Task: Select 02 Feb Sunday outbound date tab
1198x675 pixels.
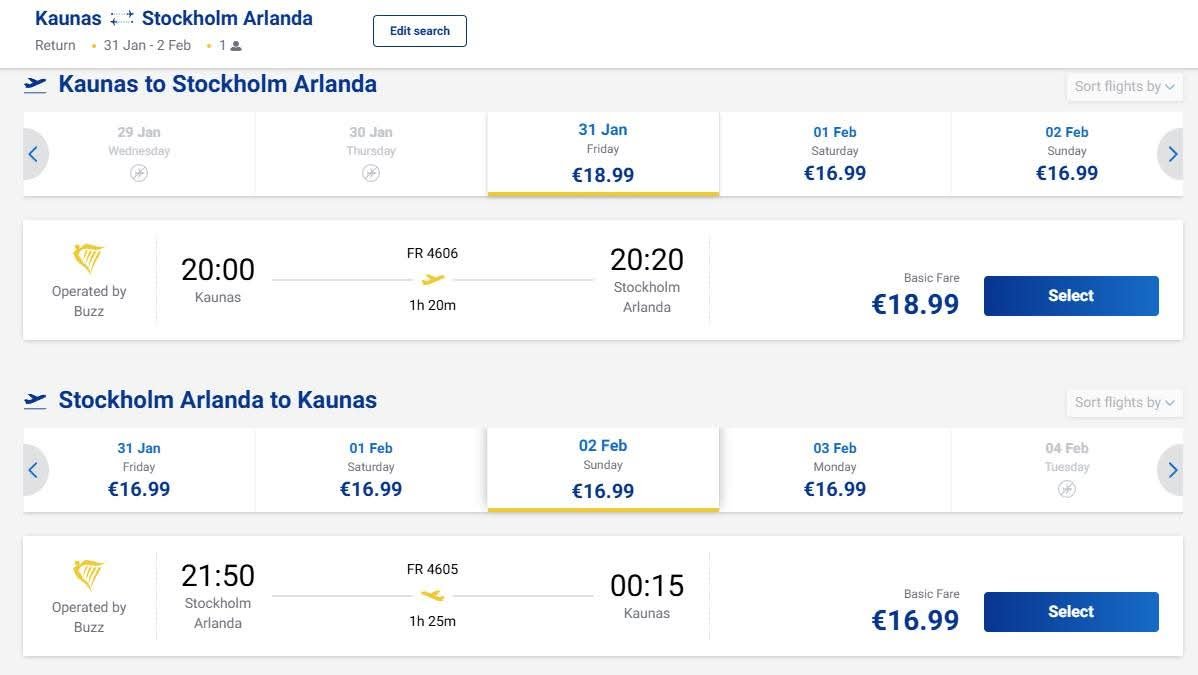Action: [1067, 154]
